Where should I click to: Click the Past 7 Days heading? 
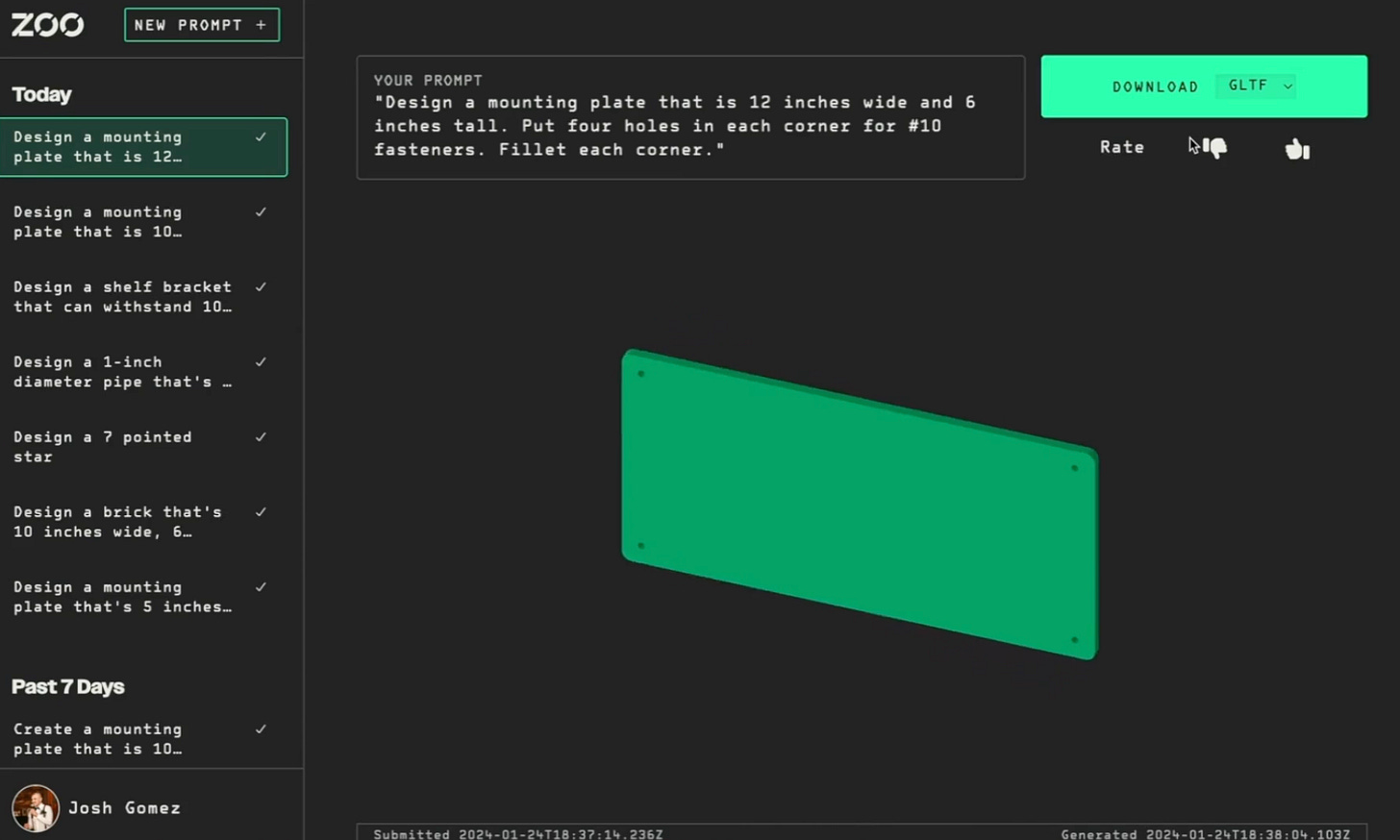tap(67, 687)
